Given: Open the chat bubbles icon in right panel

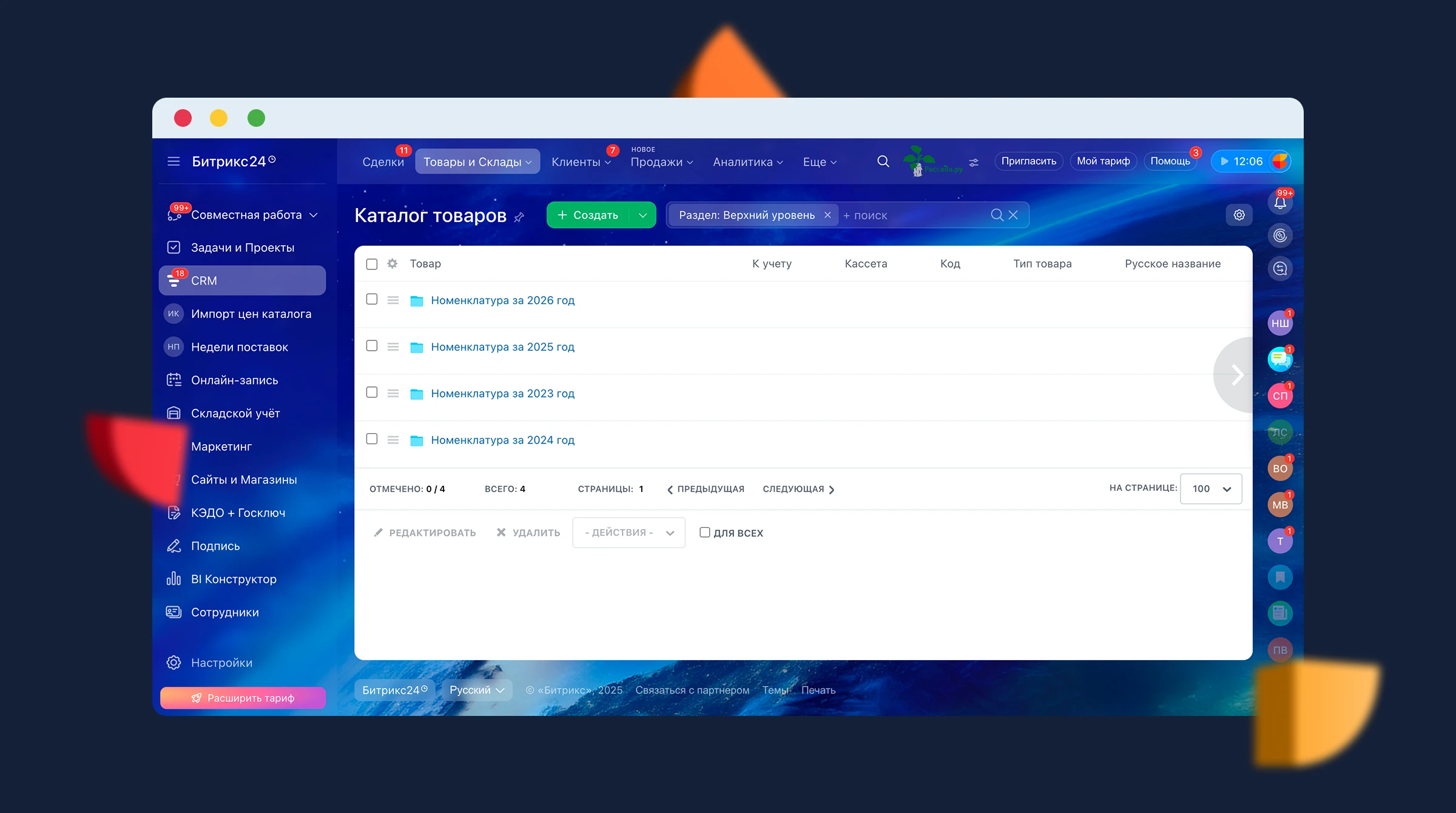Looking at the screenshot, I should tap(1279, 359).
